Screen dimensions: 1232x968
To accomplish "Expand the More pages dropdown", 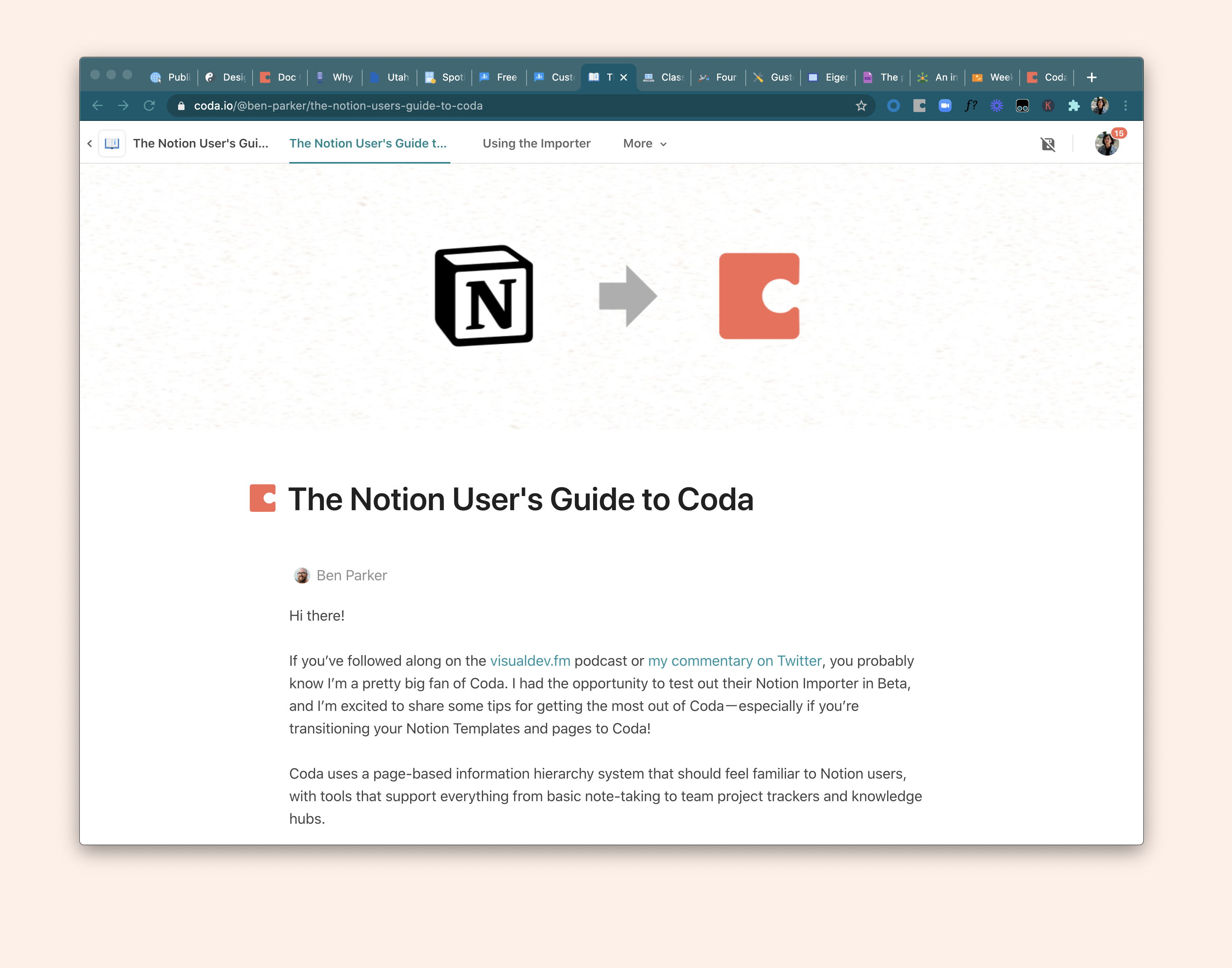I will coord(645,144).
